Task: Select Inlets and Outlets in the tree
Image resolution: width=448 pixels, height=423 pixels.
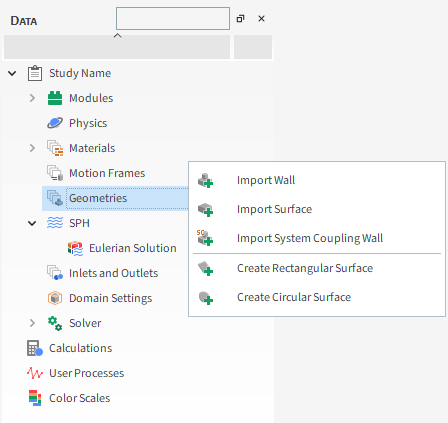Action: pyautogui.click(x=113, y=273)
